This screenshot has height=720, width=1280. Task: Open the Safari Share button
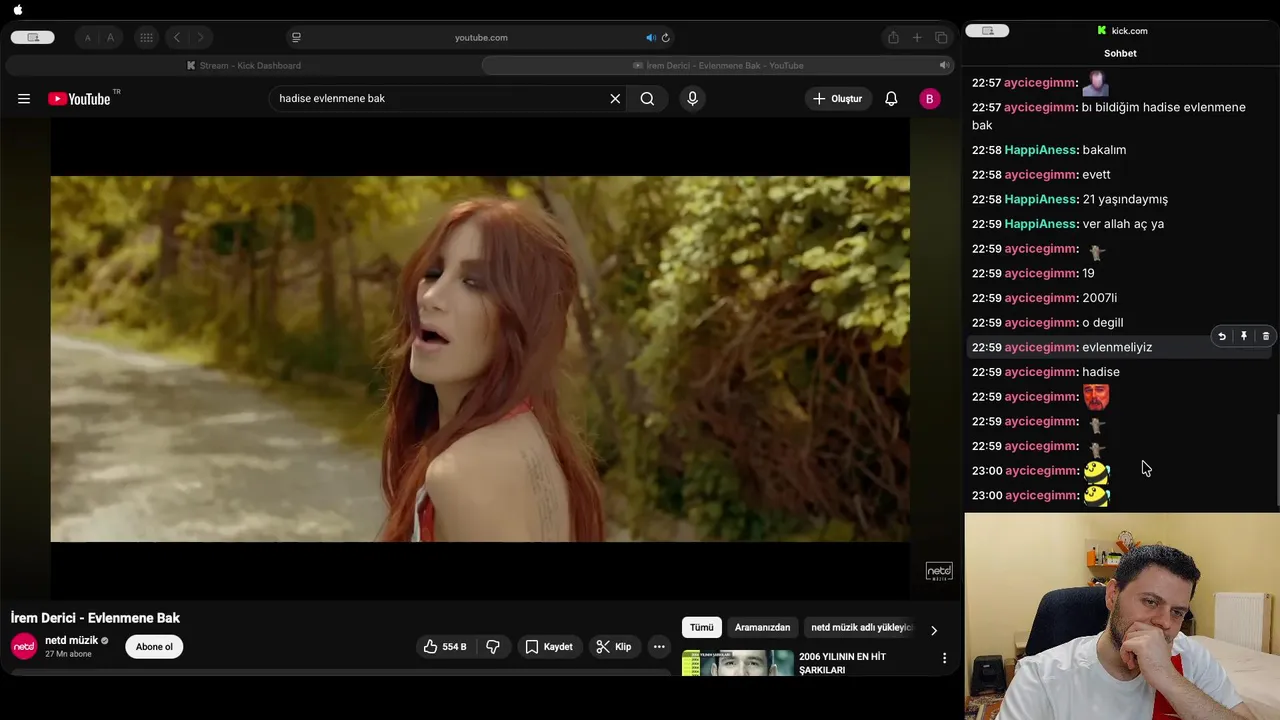coord(893,38)
